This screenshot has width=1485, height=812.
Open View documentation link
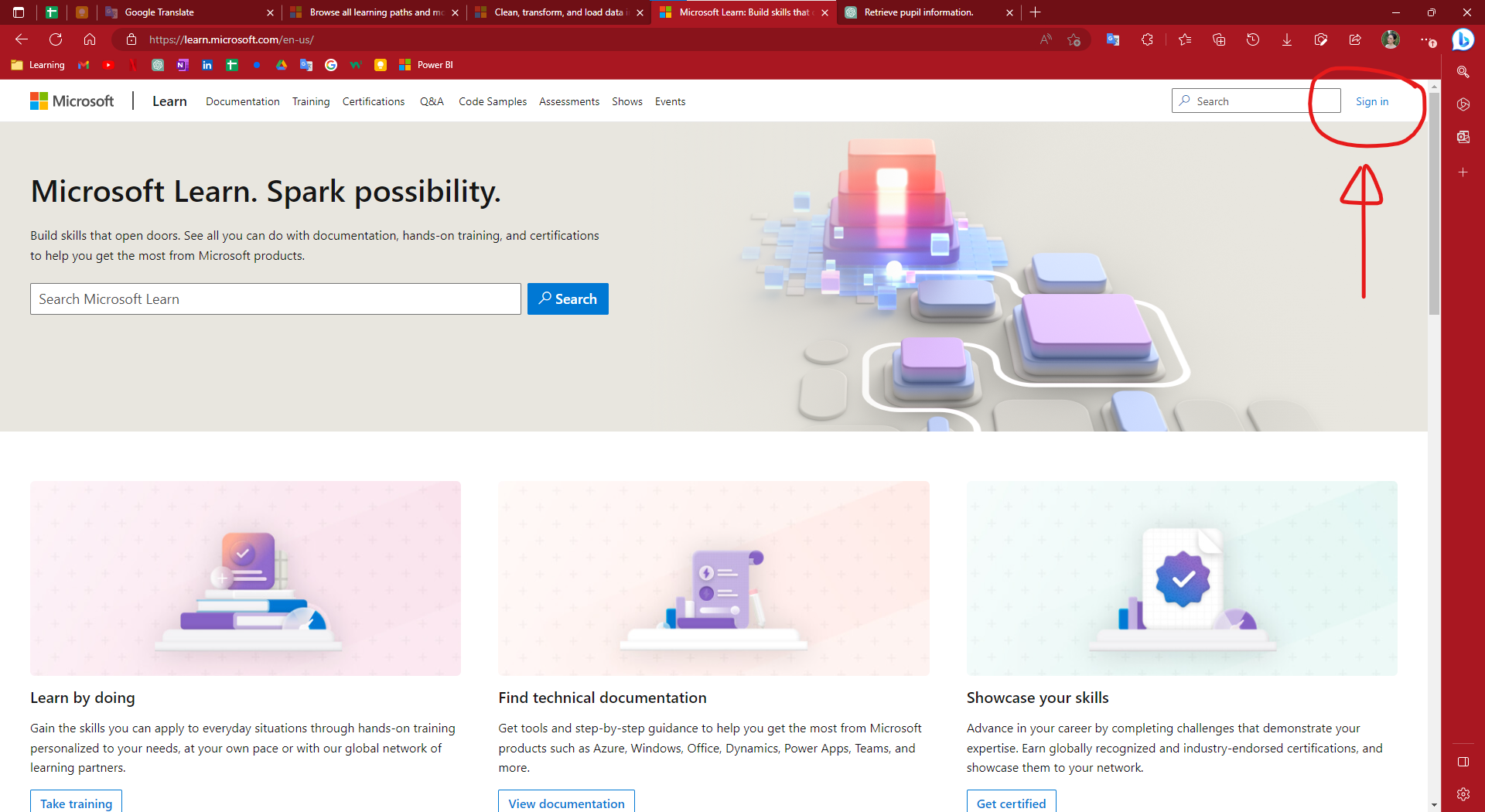pos(566,803)
